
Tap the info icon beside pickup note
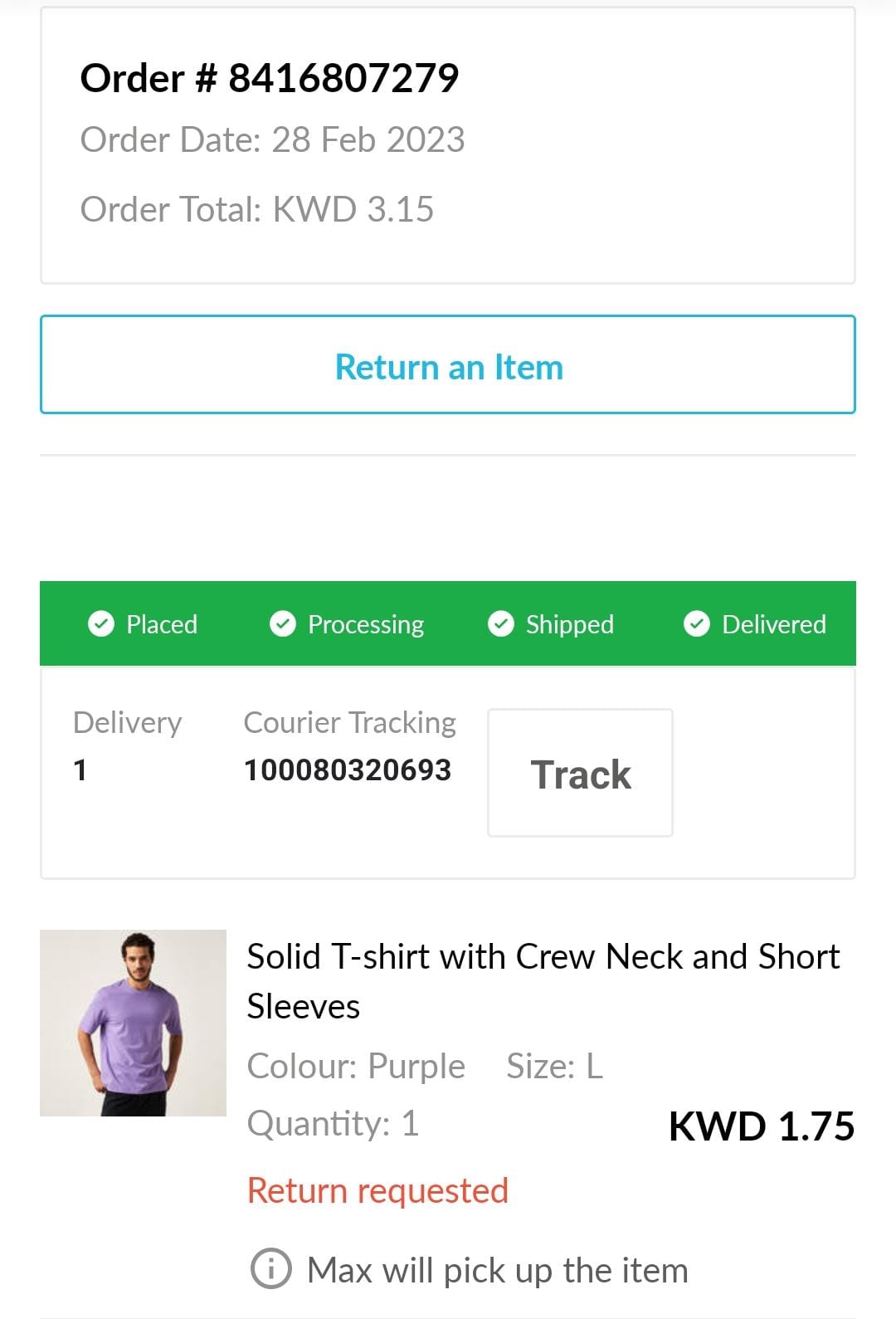pos(270,1268)
